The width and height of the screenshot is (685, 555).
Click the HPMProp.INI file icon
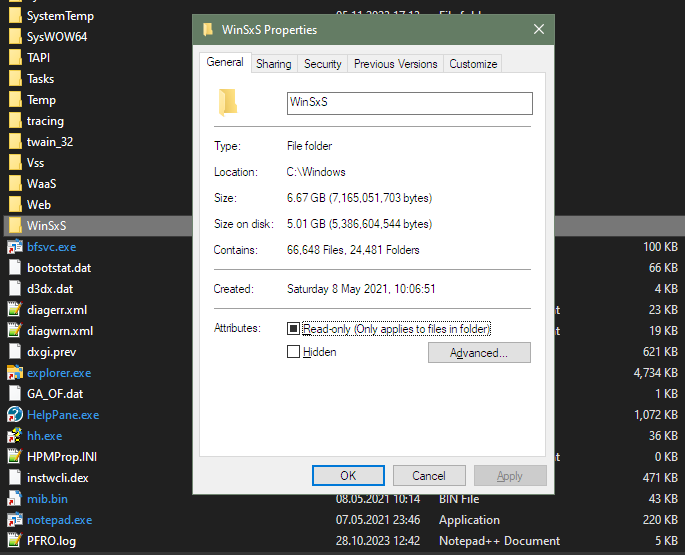pos(15,456)
